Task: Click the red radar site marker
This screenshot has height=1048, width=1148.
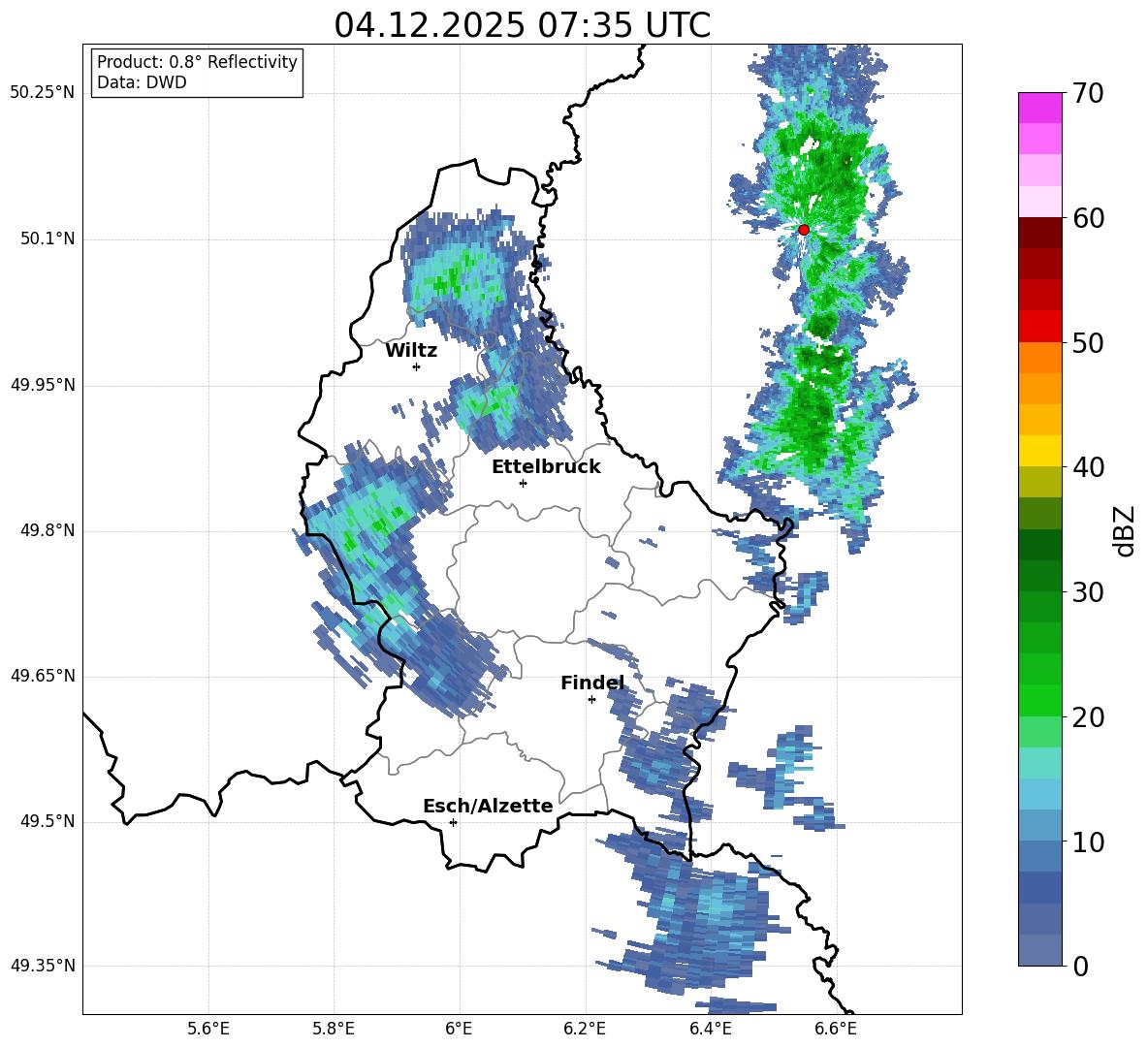Action: pos(803,230)
